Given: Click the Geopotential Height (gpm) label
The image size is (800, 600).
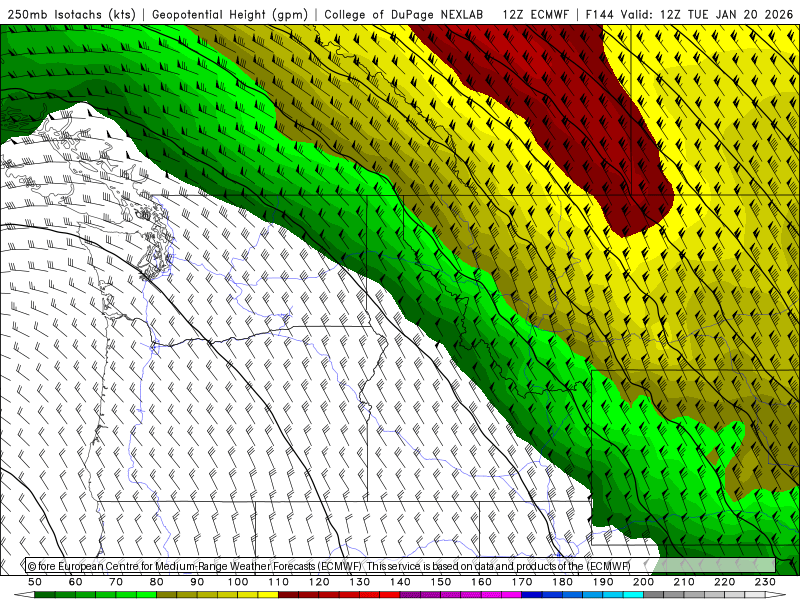Looking at the screenshot, I should (230, 15).
